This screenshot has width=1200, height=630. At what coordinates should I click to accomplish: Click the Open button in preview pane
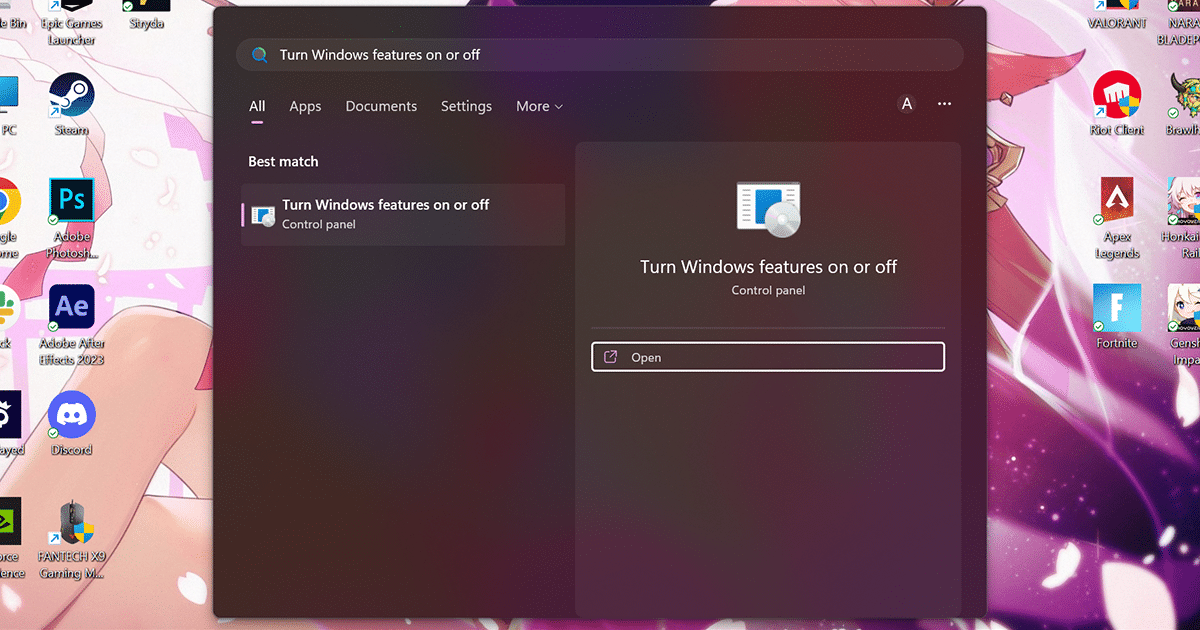click(x=767, y=357)
